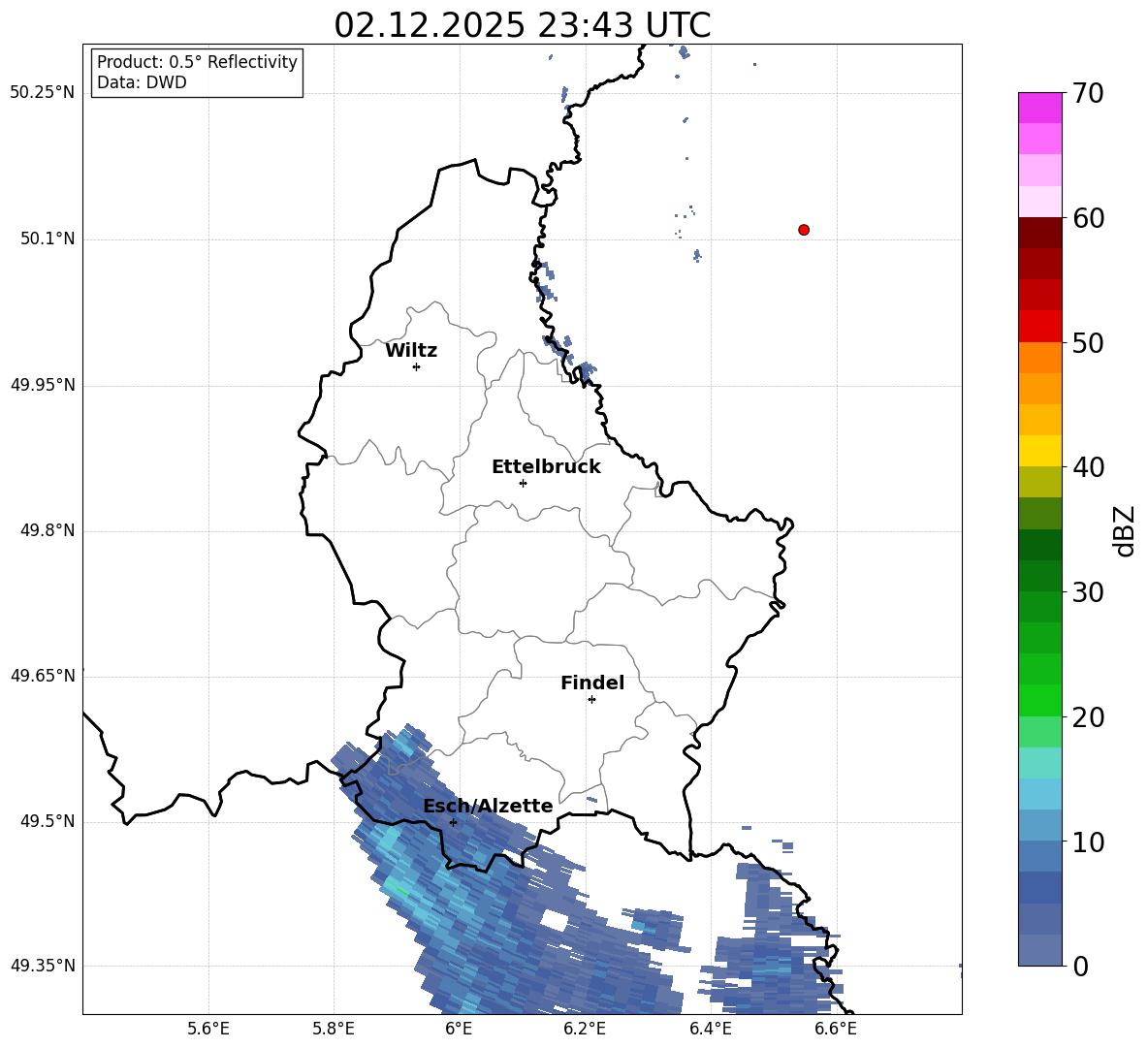Click the colorbar's 30 tick label
This screenshot has height=1048, width=1148.
(1088, 592)
